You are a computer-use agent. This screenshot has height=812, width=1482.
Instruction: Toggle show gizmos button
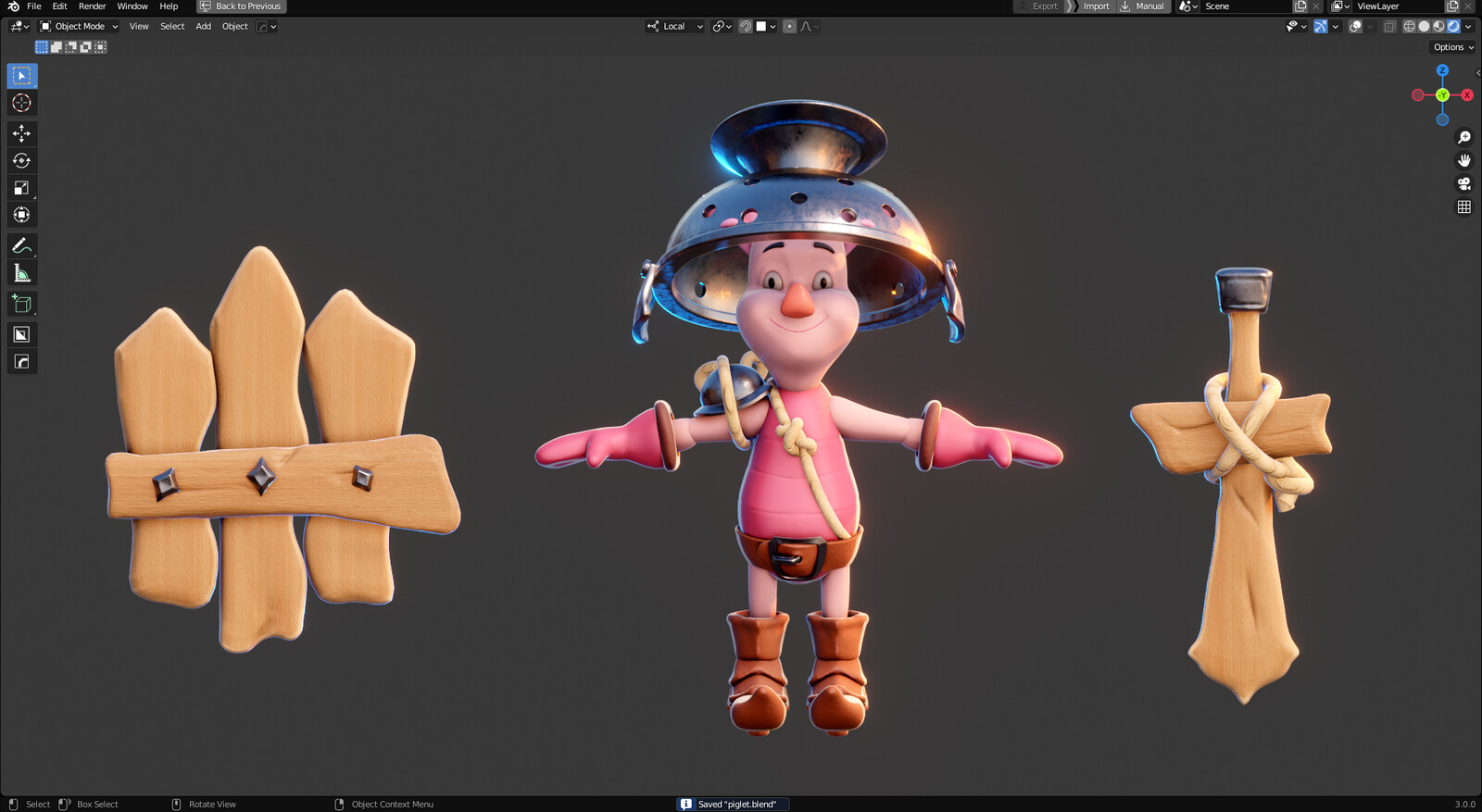click(x=1320, y=27)
